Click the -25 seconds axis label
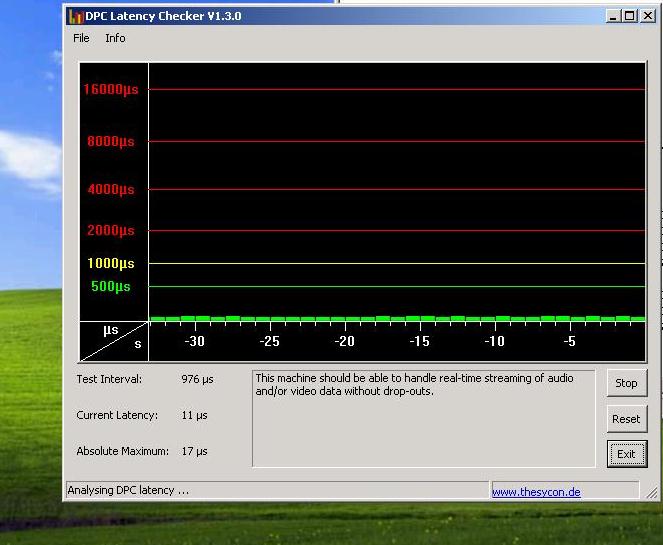The width and height of the screenshot is (663, 545). [x=270, y=341]
